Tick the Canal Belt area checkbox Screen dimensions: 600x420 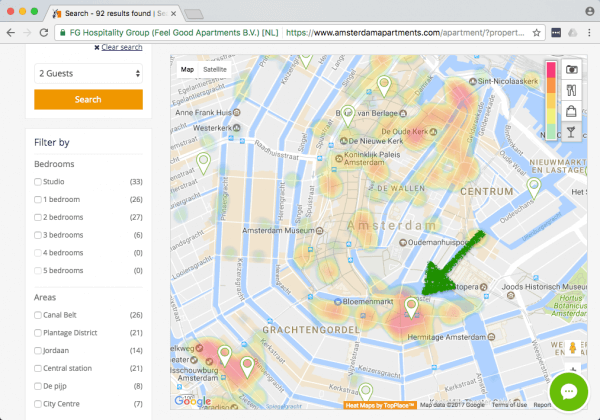(38, 315)
